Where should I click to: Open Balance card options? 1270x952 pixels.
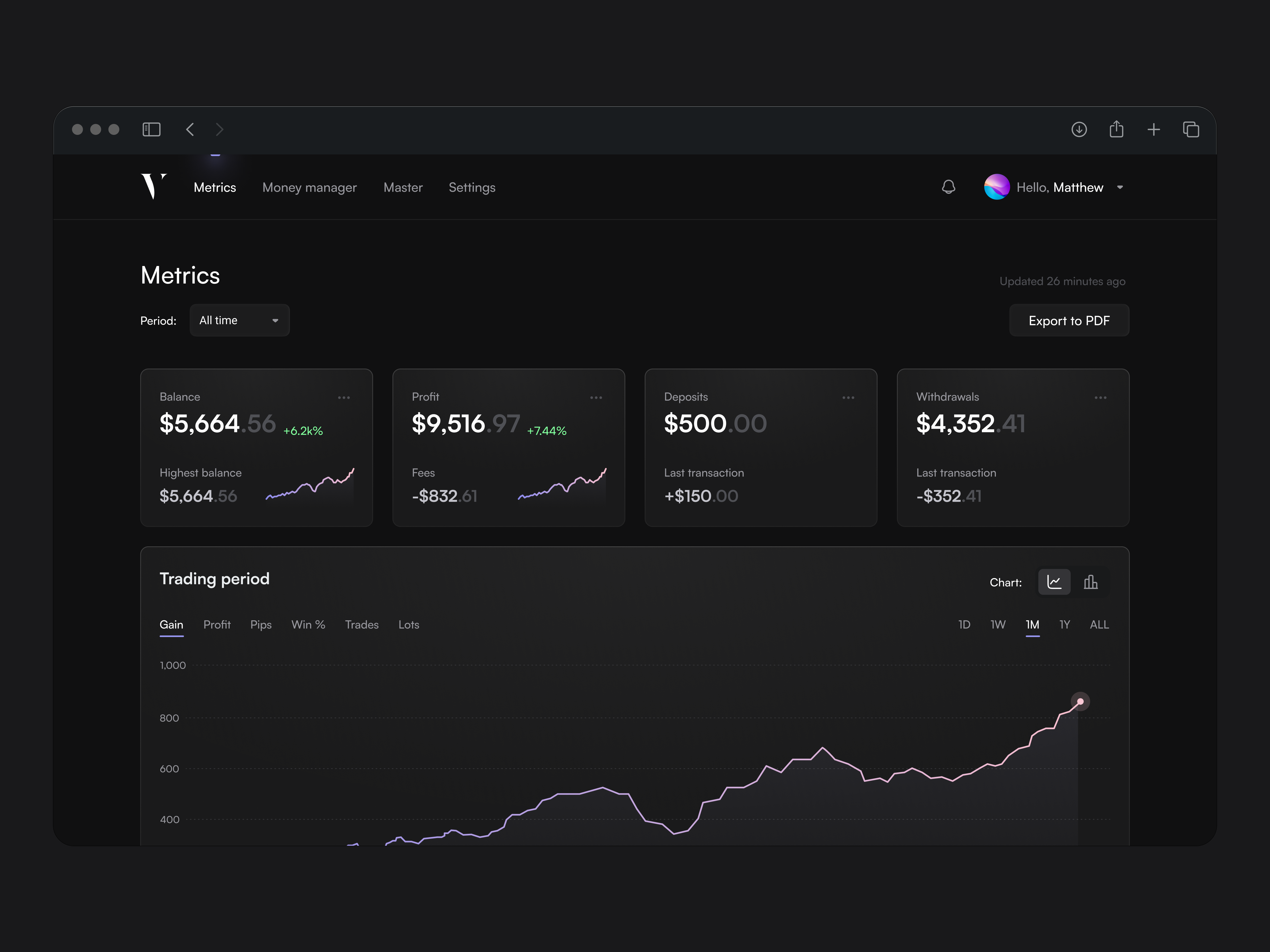(344, 397)
